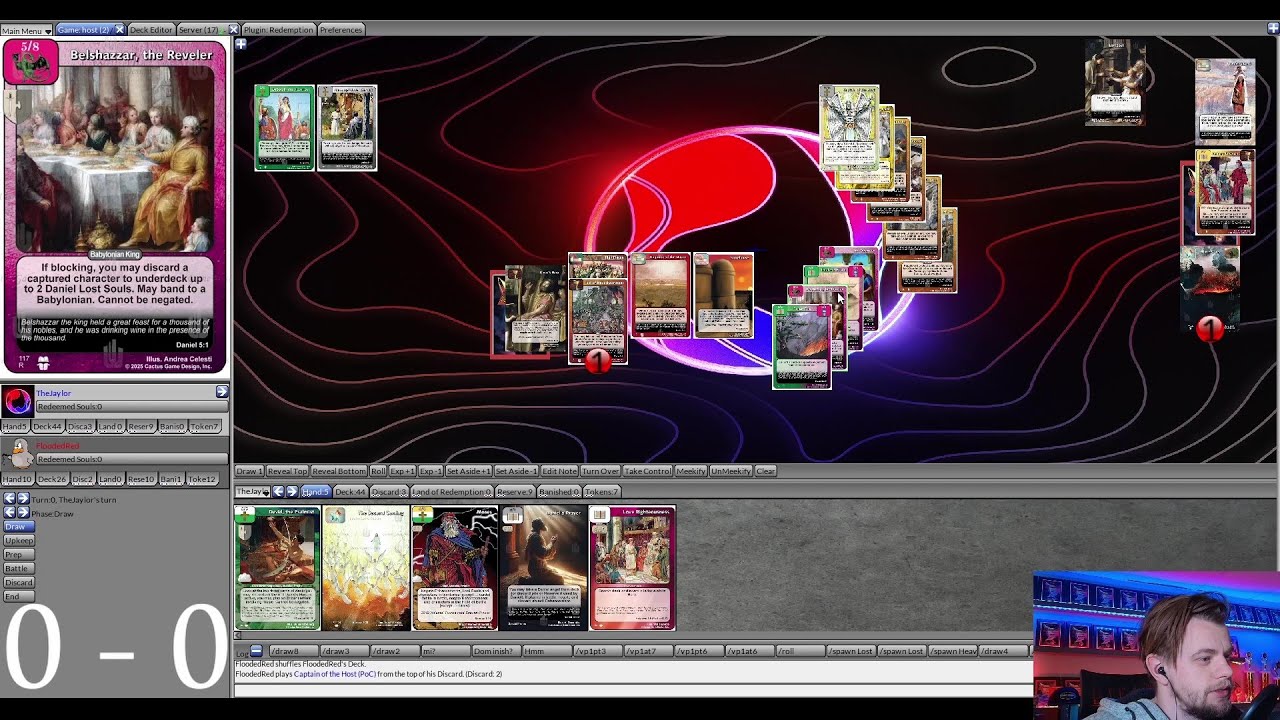Open Captain of the Host link in log

click(x=335, y=674)
